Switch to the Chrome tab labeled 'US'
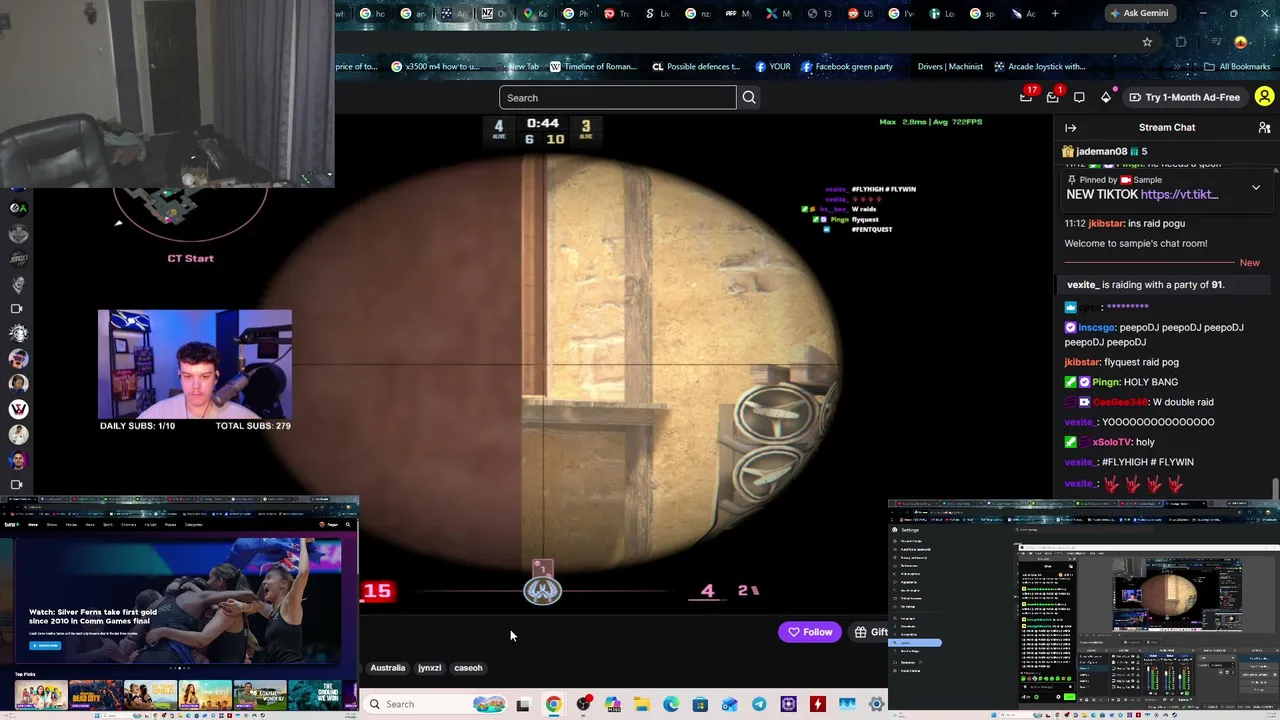Image resolution: width=1280 pixels, height=720 pixels. [x=862, y=13]
